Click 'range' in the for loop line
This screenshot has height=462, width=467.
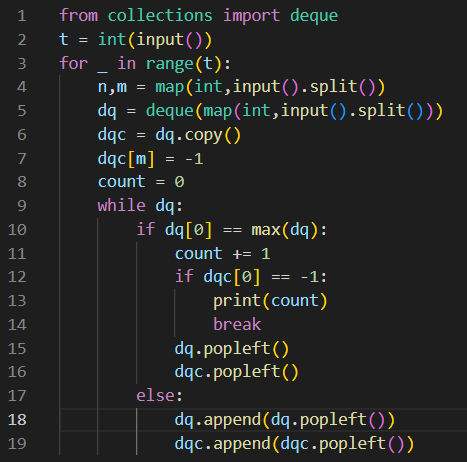click(170, 64)
